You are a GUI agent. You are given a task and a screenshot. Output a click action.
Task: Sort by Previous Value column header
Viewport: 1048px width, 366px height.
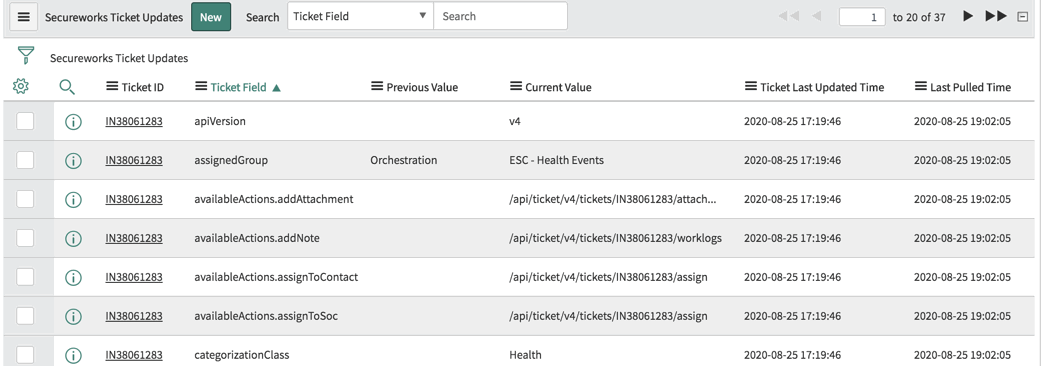422,87
